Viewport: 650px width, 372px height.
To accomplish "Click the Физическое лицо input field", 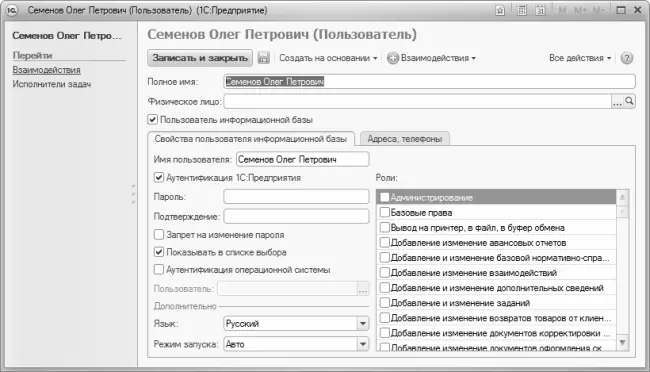I will point(417,101).
